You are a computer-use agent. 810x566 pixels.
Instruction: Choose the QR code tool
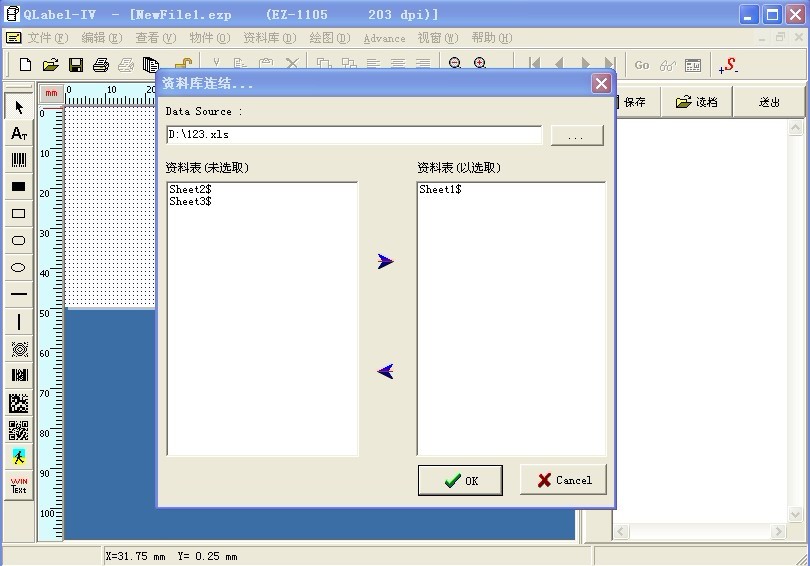tap(18, 431)
